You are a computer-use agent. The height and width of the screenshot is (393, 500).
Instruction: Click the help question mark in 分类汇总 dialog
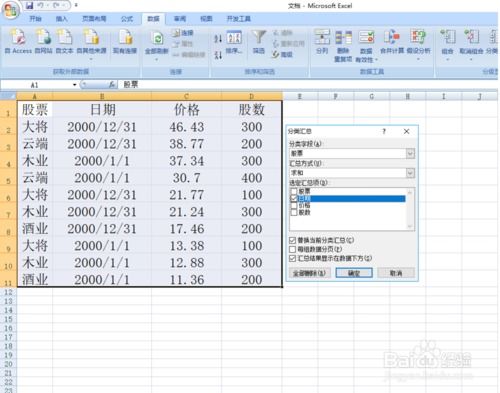tap(384, 131)
